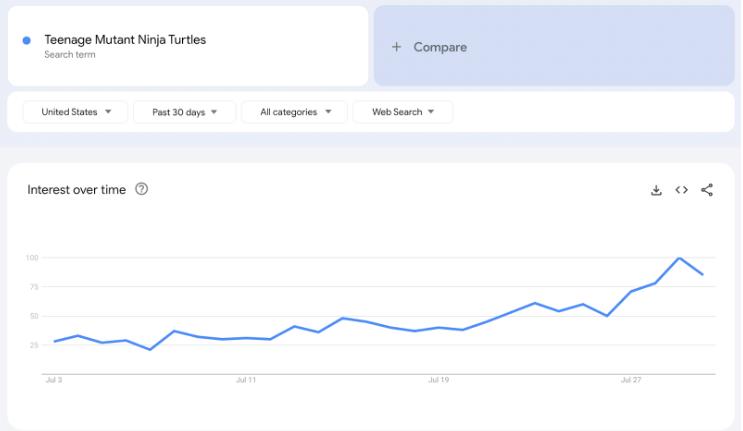Image resolution: width=743 pixels, height=431 pixels.
Task: Click the Interest over time heading
Action: (76, 189)
